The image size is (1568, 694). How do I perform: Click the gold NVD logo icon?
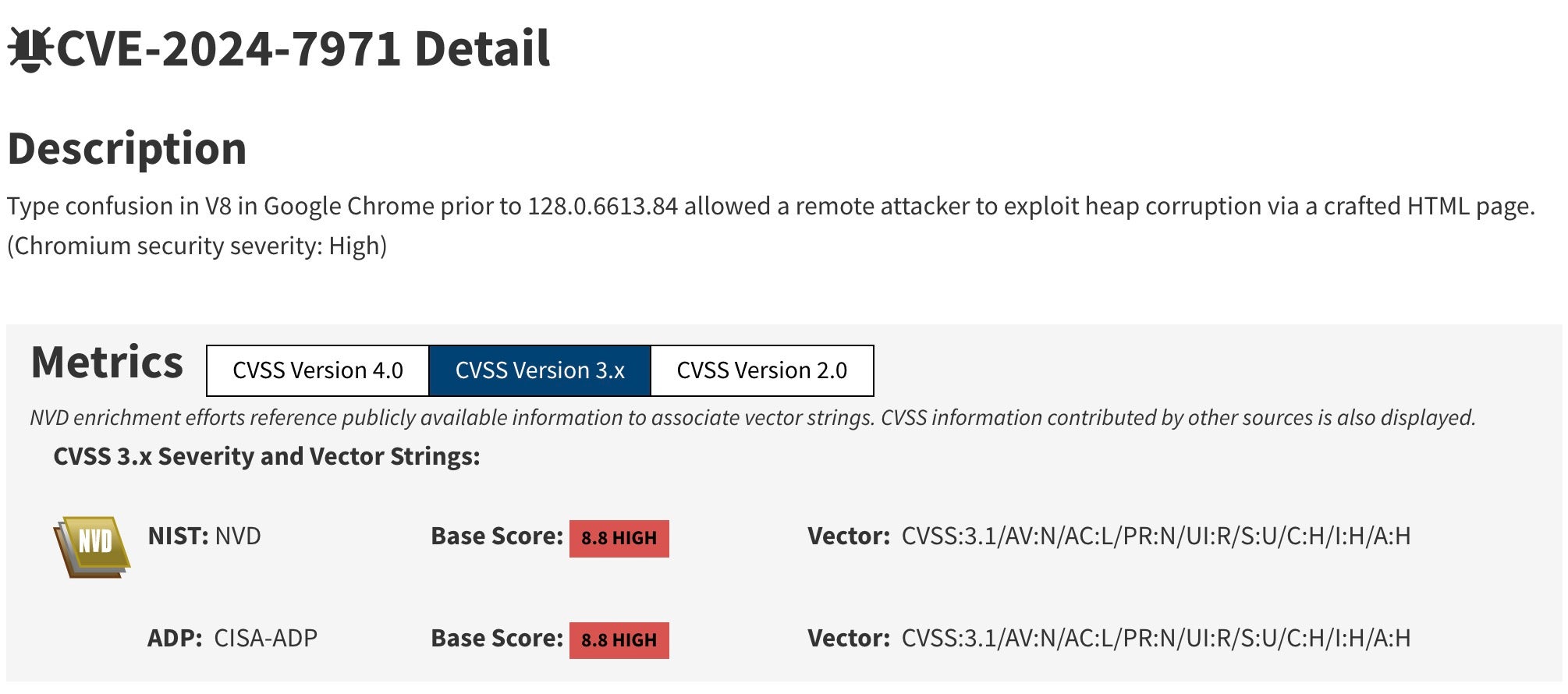click(x=93, y=544)
